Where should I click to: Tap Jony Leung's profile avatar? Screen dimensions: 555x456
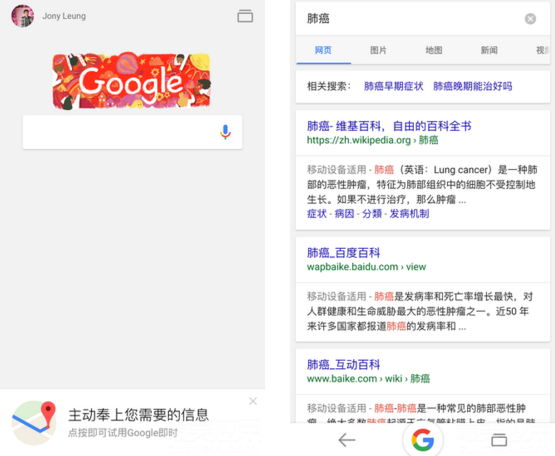pos(23,16)
